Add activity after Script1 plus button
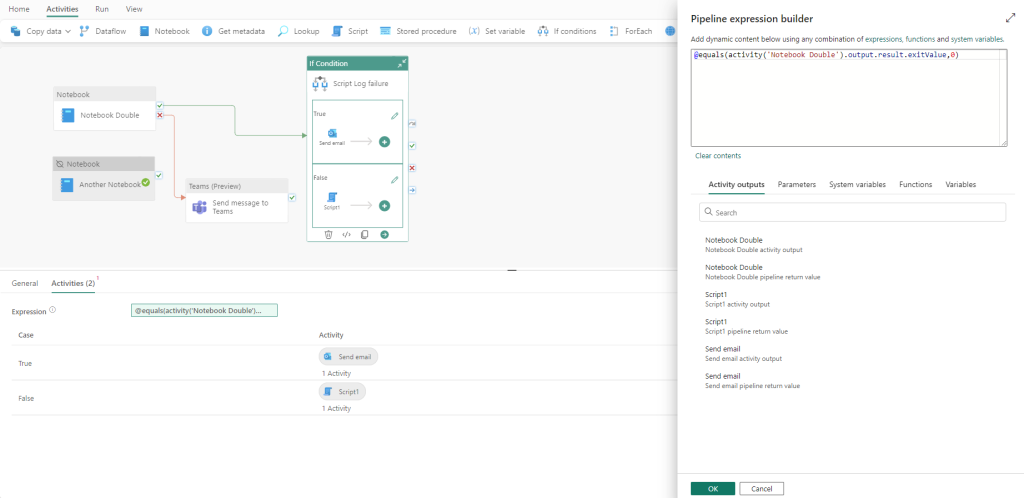1024x498 pixels. (x=385, y=205)
